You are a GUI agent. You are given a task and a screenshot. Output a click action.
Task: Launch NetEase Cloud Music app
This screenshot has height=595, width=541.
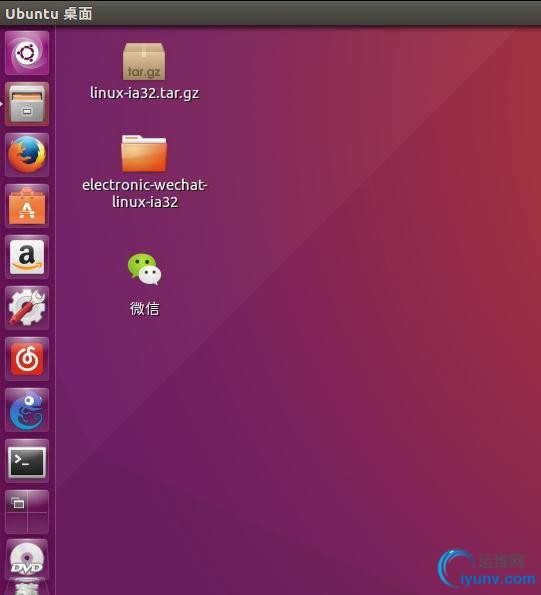(27, 359)
